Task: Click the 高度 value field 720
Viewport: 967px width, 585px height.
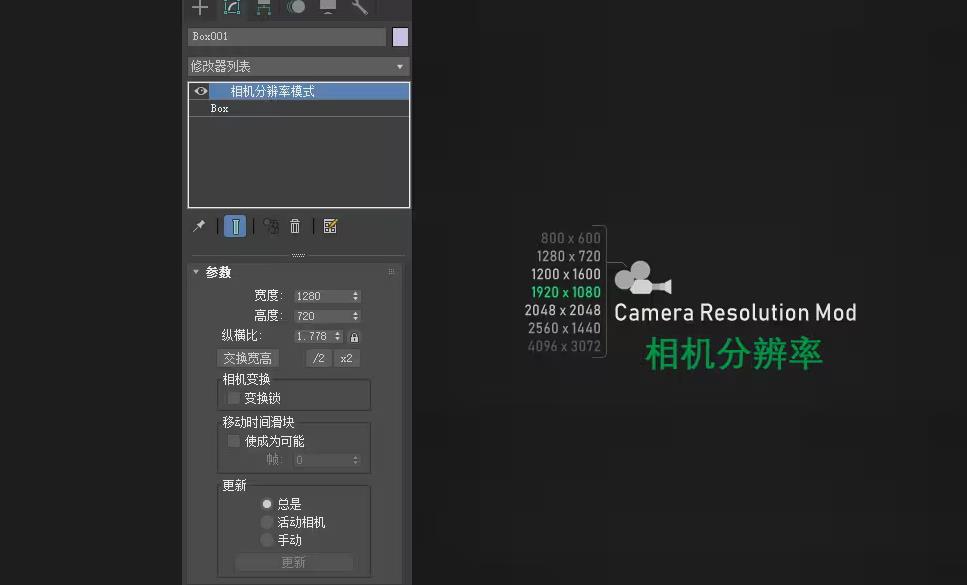Action: (x=322, y=316)
